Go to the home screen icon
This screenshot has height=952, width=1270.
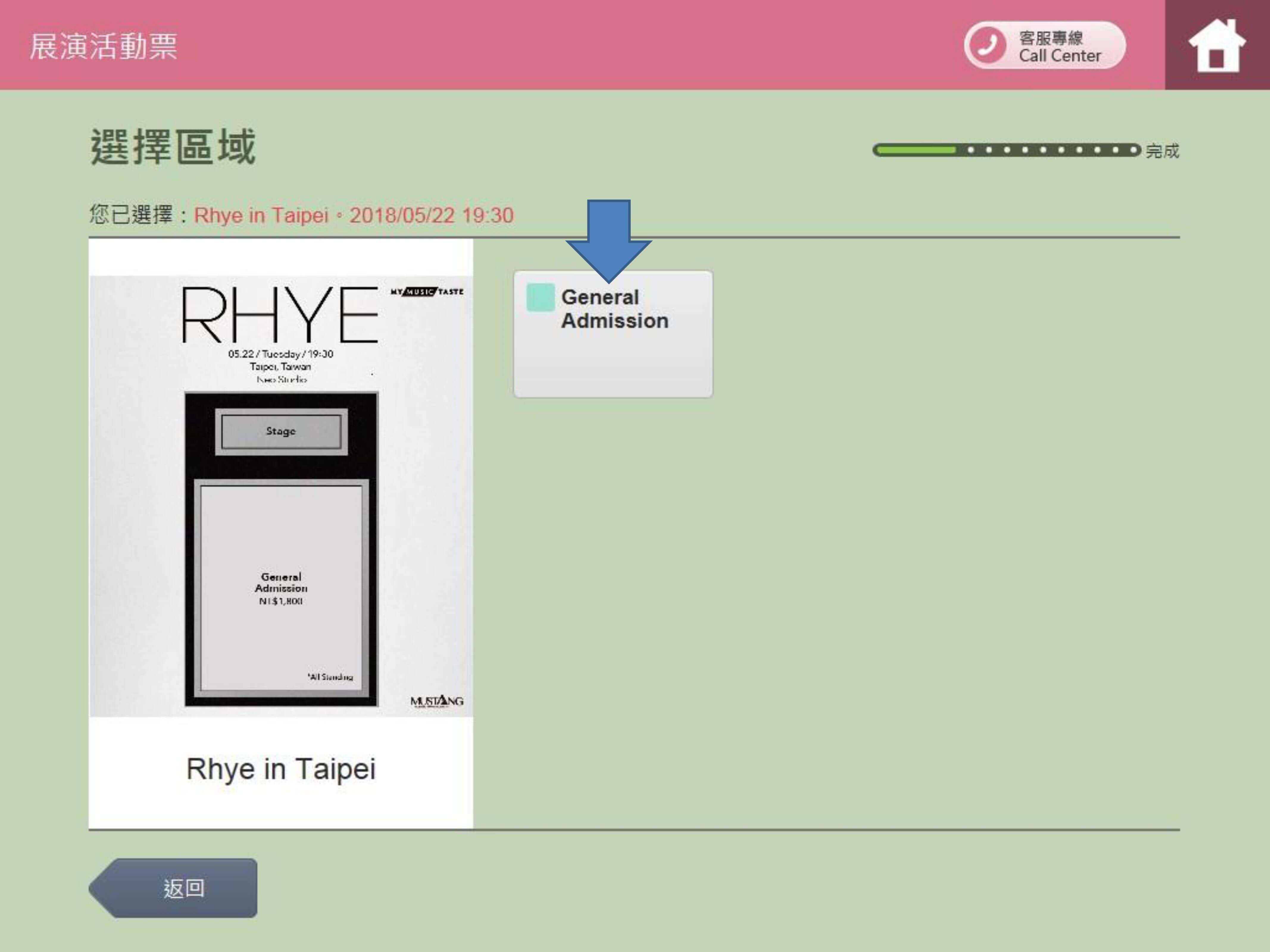coord(1217,46)
